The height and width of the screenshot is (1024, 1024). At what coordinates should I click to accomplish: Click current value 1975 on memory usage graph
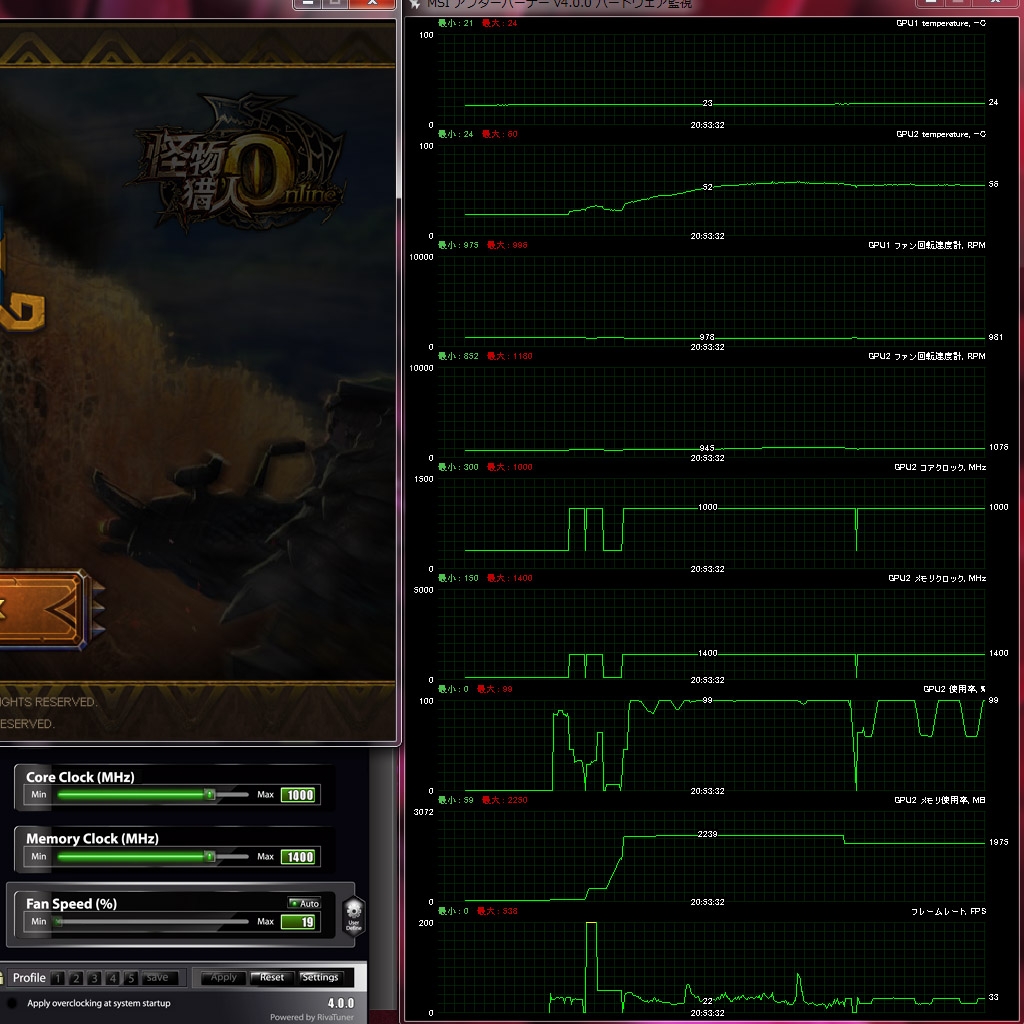(999, 842)
